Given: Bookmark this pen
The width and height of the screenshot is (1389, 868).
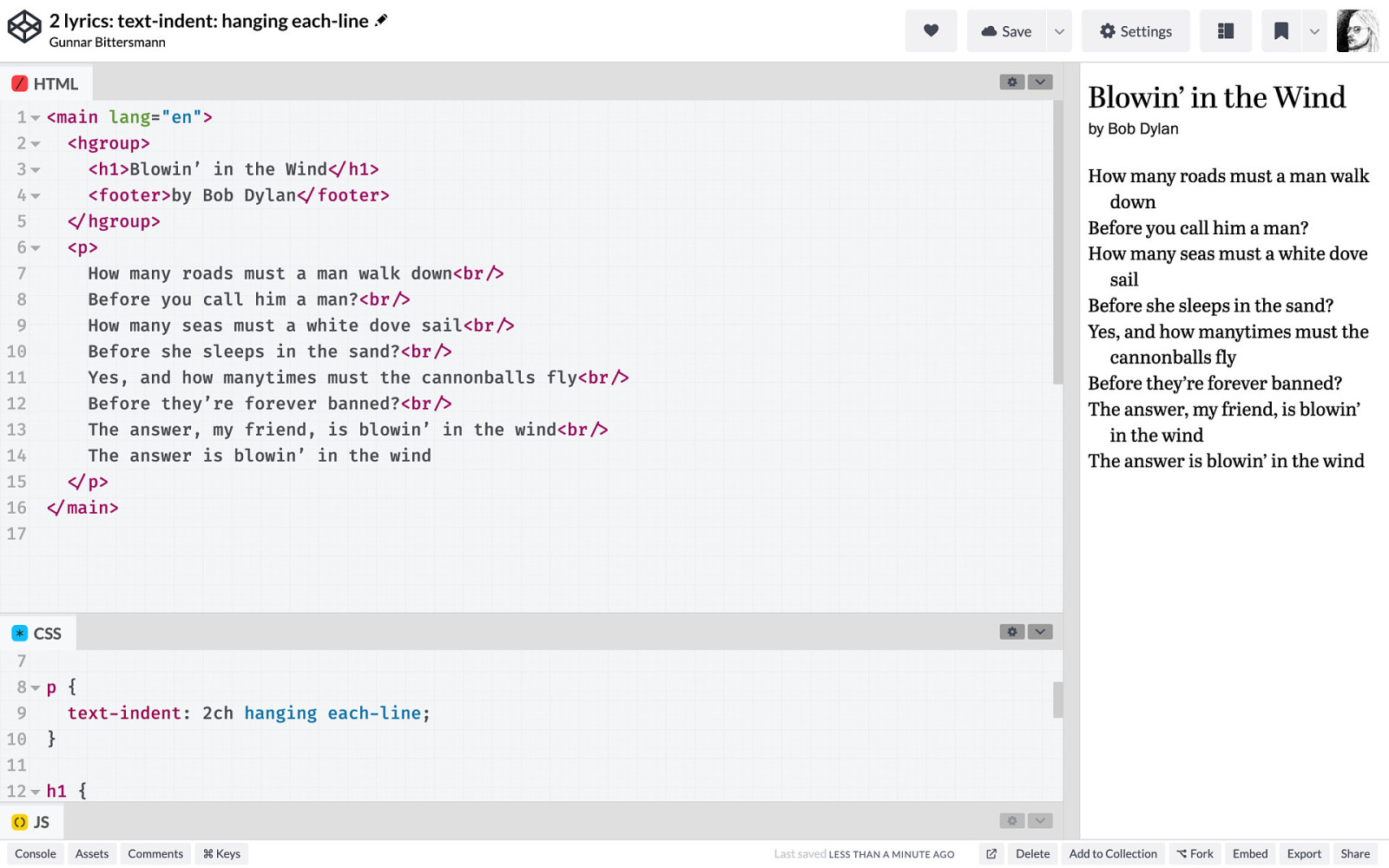Looking at the screenshot, I should coord(1280,31).
